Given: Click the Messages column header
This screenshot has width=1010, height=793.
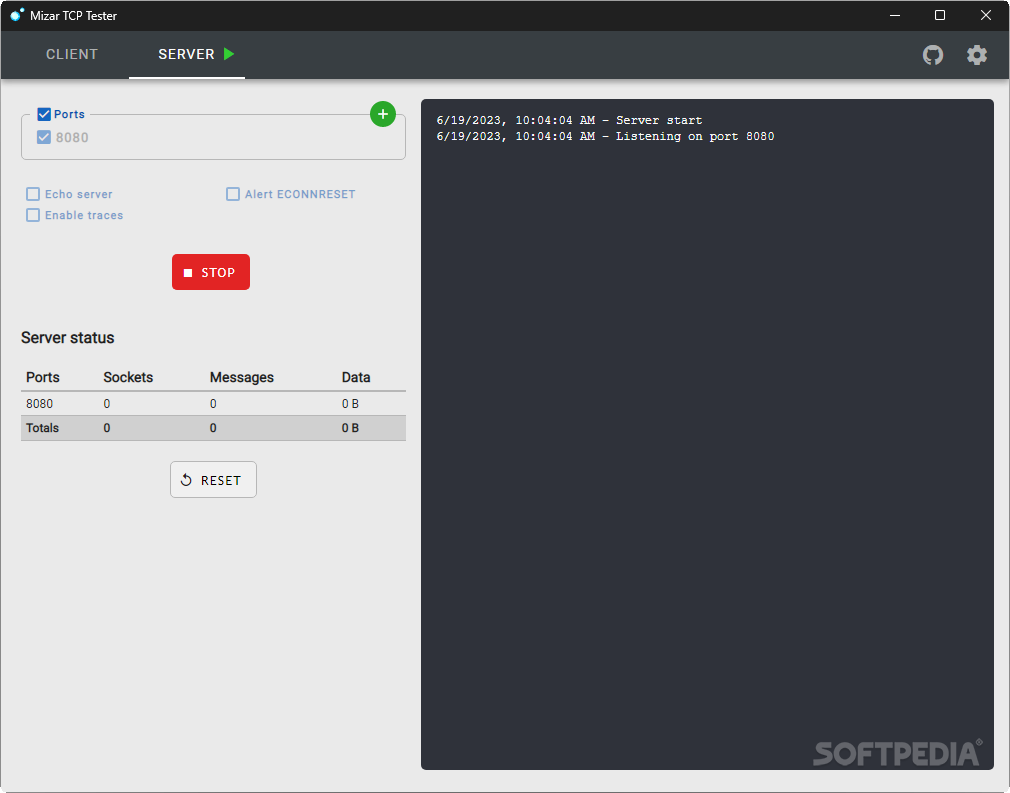Looking at the screenshot, I should (x=242, y=377).
